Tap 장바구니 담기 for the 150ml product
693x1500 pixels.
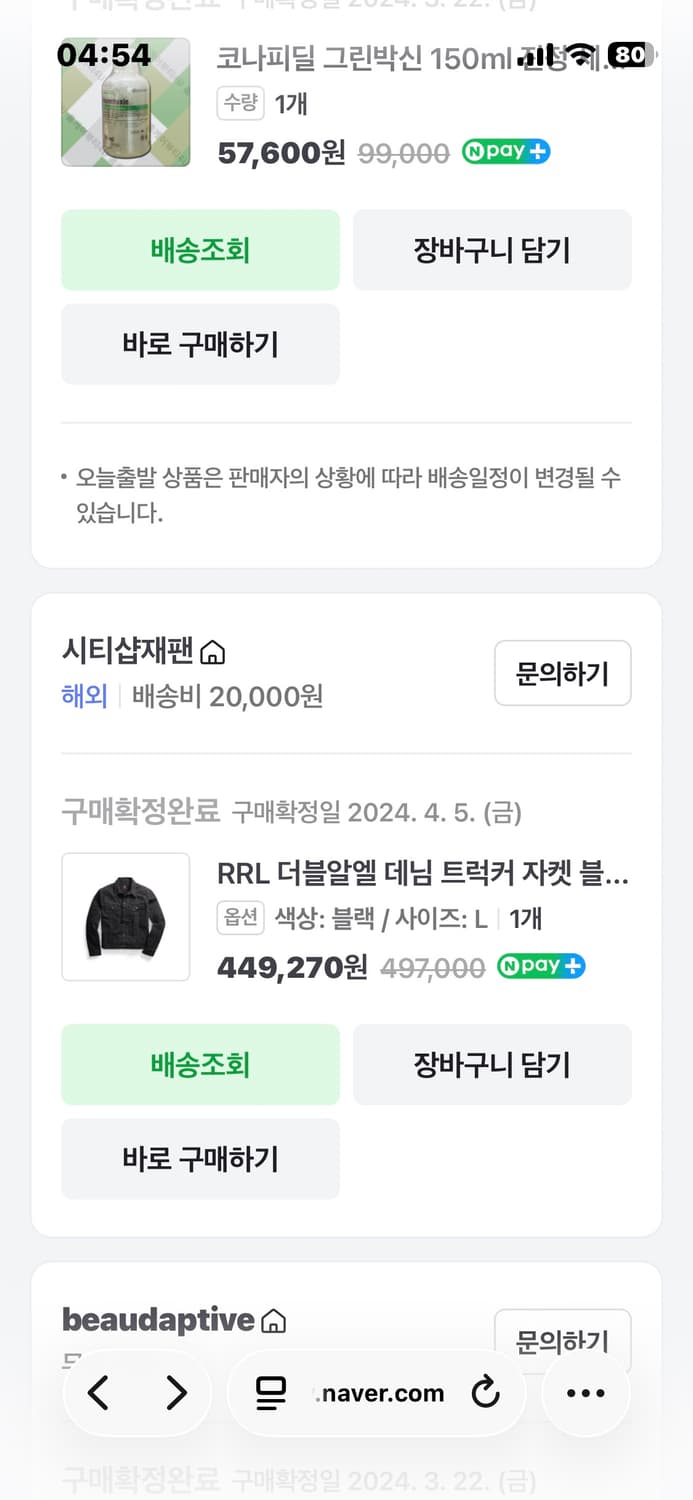[492, 250]
